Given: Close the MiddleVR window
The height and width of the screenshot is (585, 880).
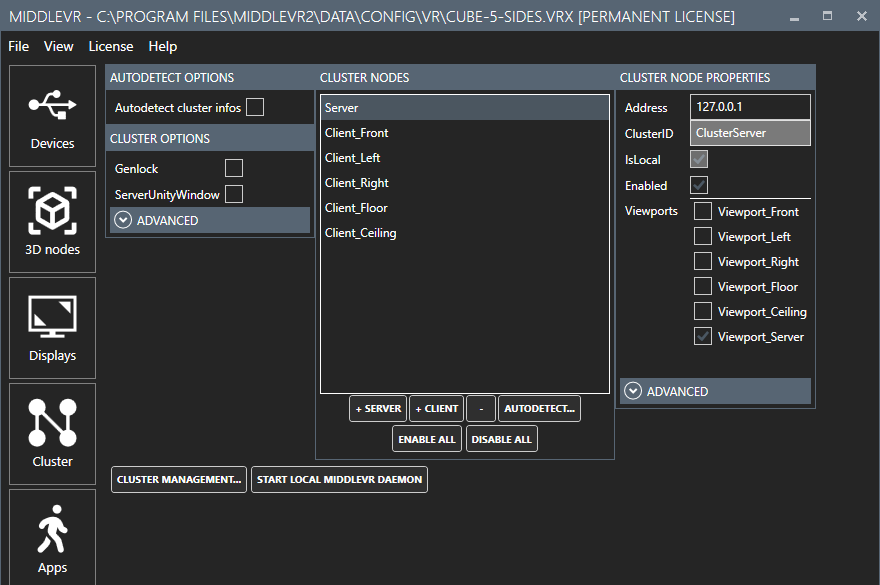Looking at the screenshot, I should [862, 16].
